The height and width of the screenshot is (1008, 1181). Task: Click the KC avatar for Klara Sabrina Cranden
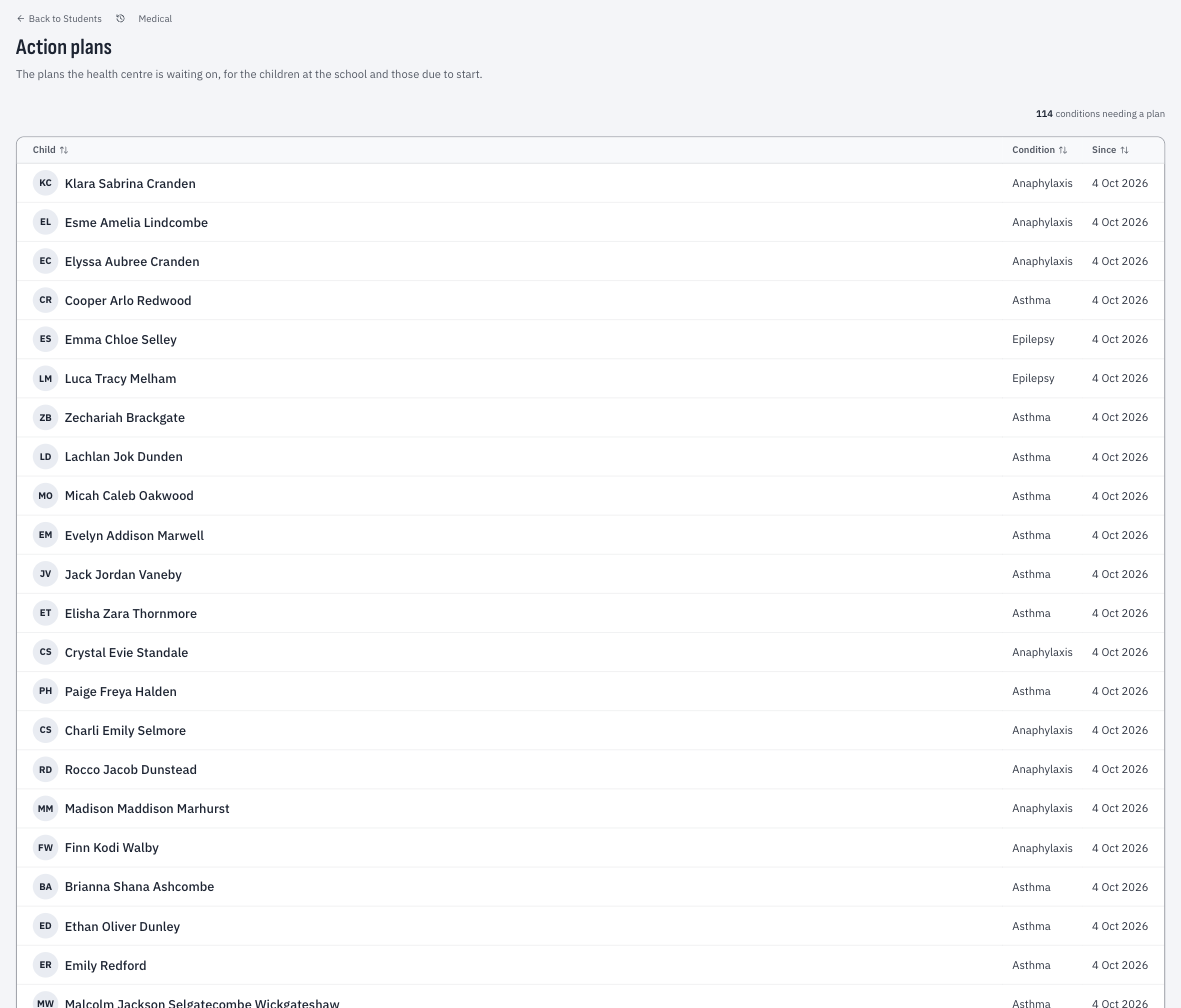coord(45,183)
